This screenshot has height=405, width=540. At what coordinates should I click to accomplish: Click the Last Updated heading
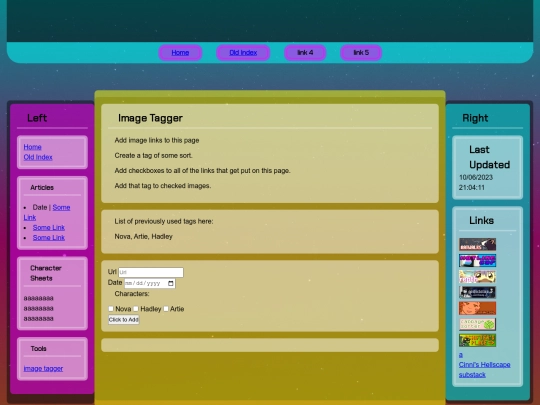[489, 157]
